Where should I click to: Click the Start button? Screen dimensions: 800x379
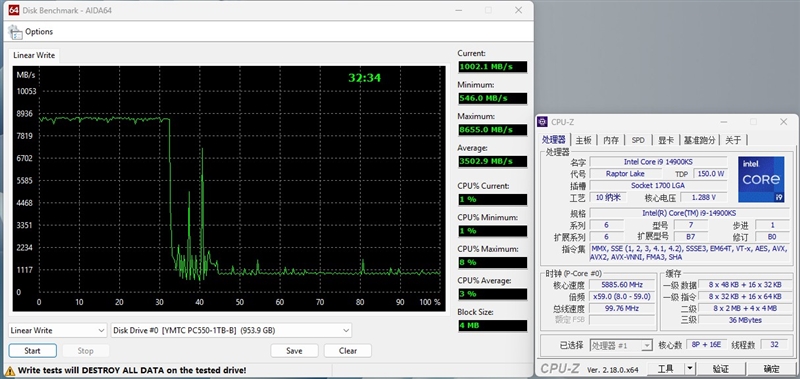[32, 351]
